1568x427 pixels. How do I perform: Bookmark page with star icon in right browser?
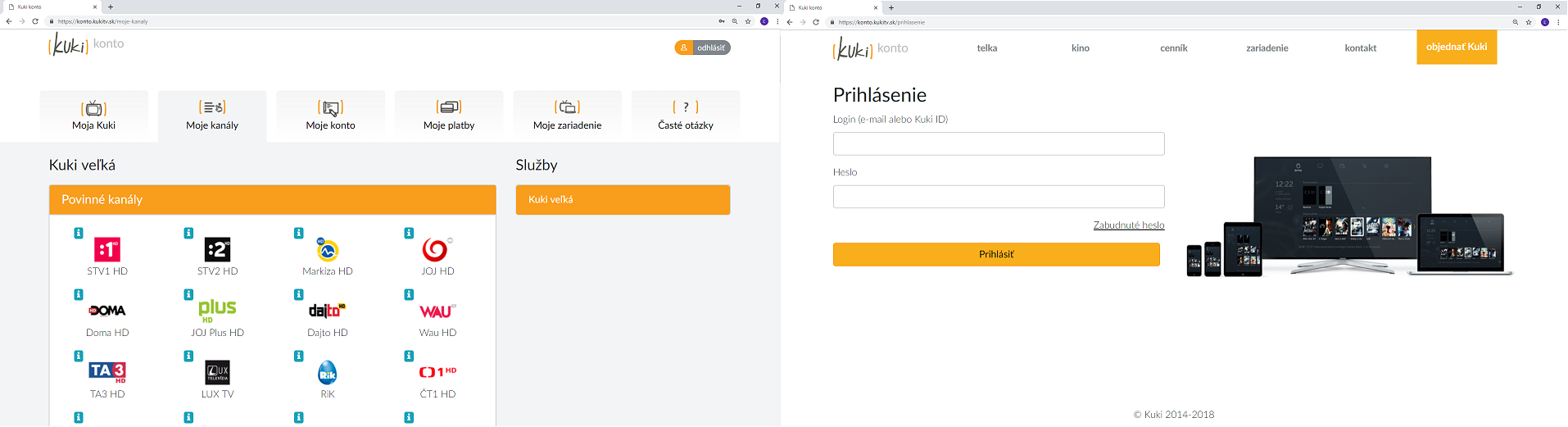click(1529, 22)
